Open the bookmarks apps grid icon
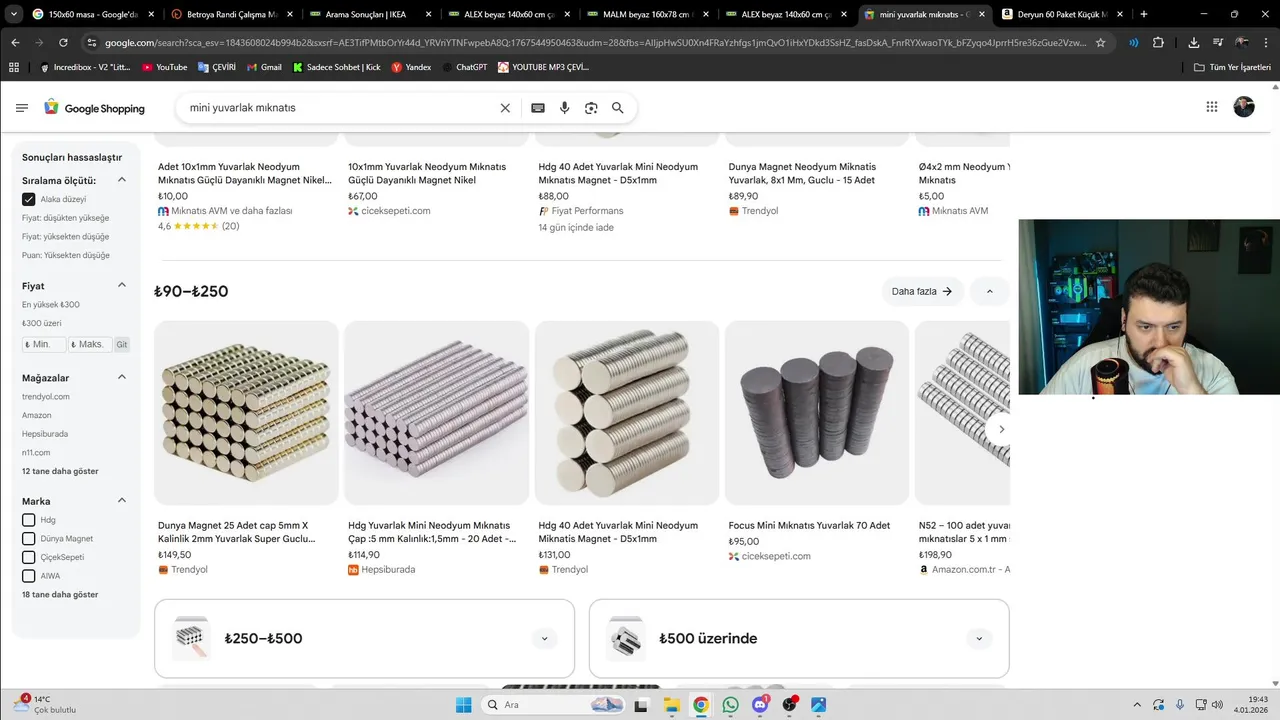1280x720 pixels. (x=14, y=67)
